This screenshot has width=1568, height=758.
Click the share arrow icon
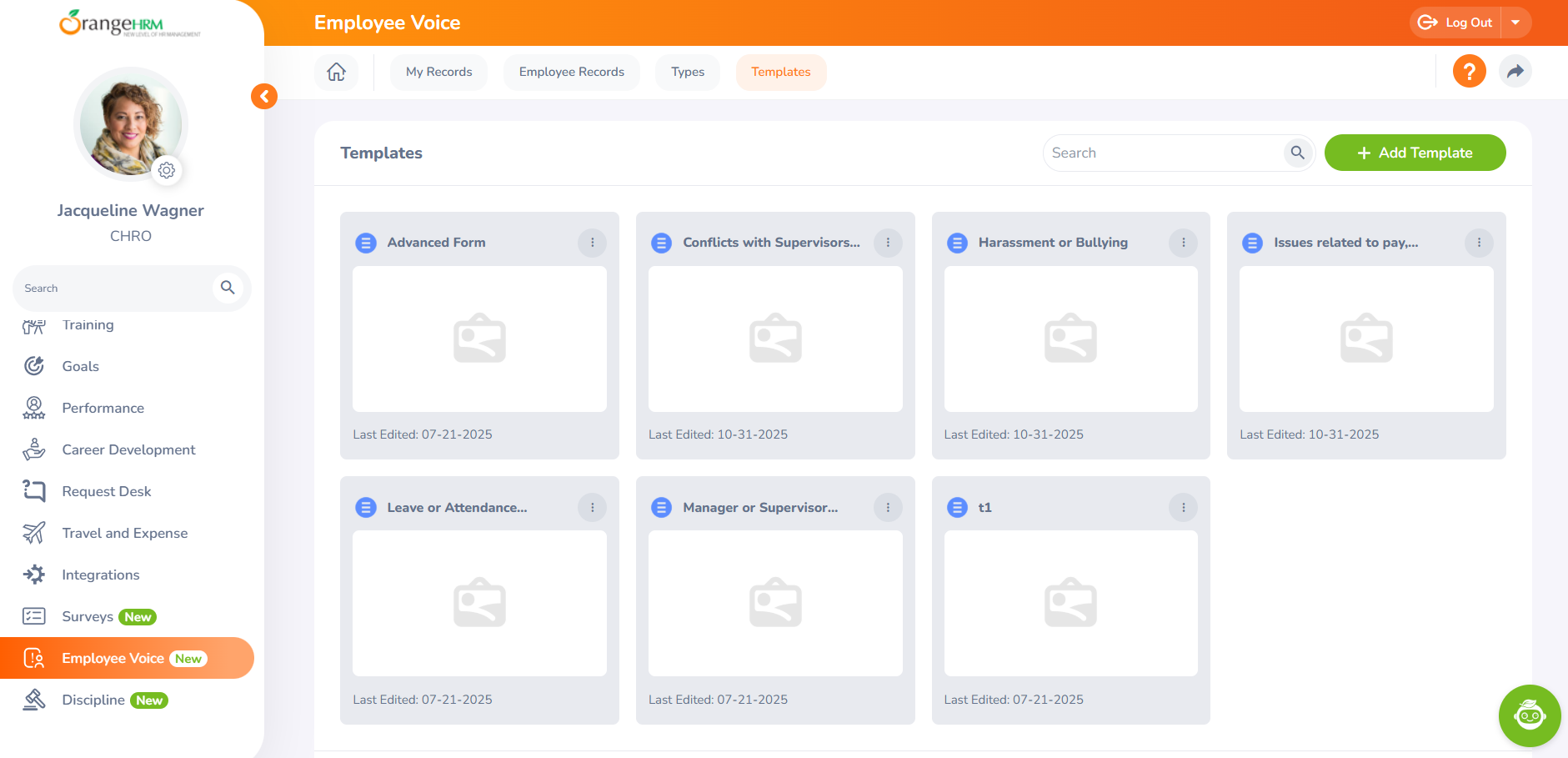coord(1515,72)
